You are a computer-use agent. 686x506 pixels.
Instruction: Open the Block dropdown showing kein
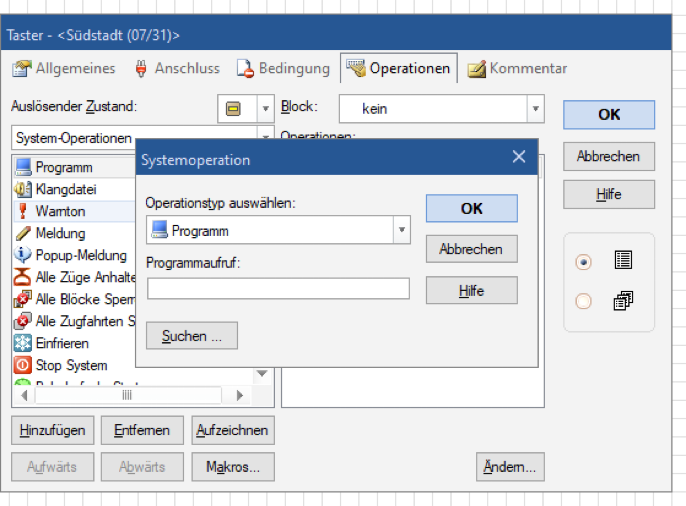536,108
